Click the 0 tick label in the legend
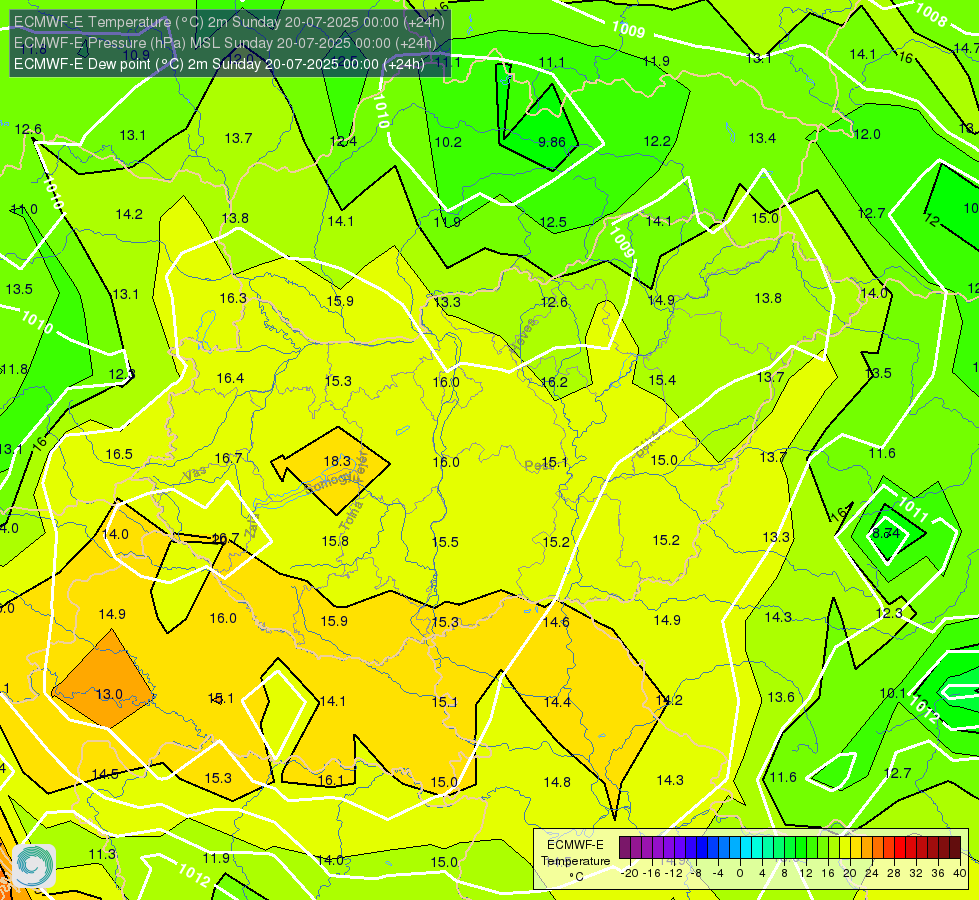This screenshot has width=979, height=900. click(740, 873)
